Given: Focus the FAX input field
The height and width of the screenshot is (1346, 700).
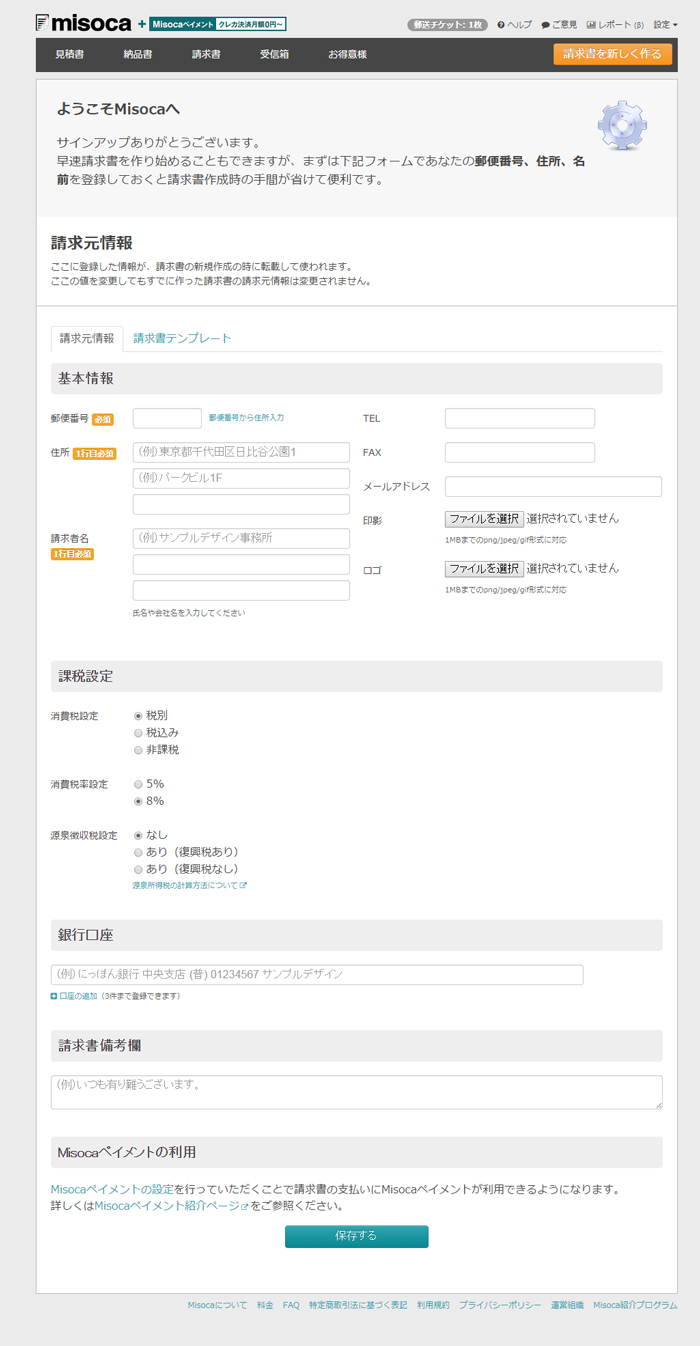Looking at the screenshot, I should tap(520, 452).
